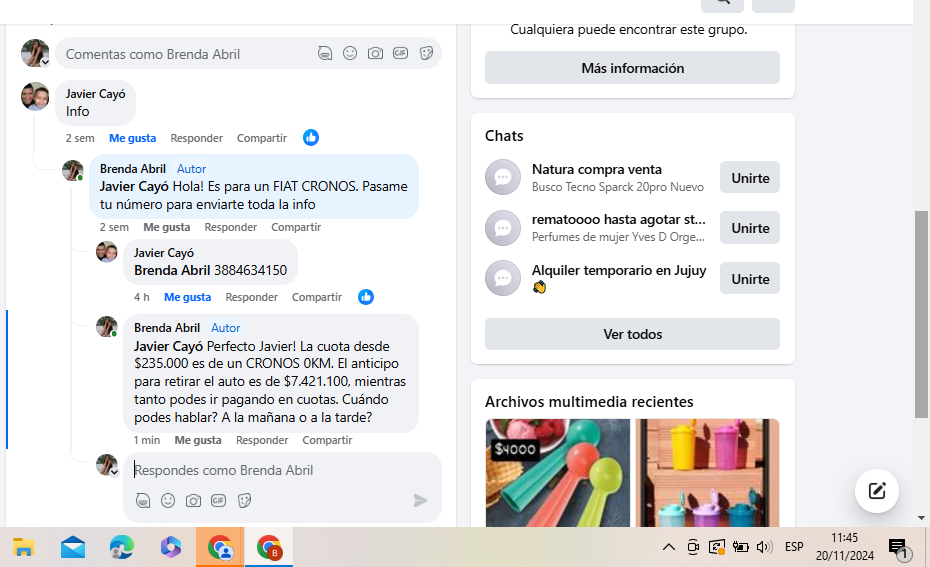The image size is (930, 567).
Task: Open Mail app from taskbar
Action: (x=73, y=547)
